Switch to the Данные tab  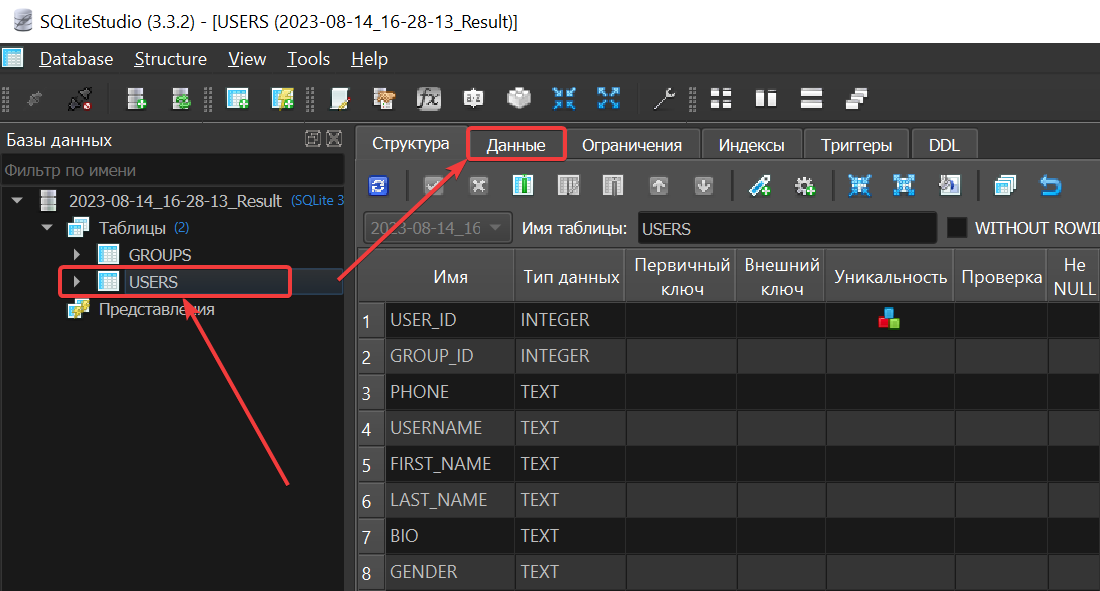(x=516, y=145)
